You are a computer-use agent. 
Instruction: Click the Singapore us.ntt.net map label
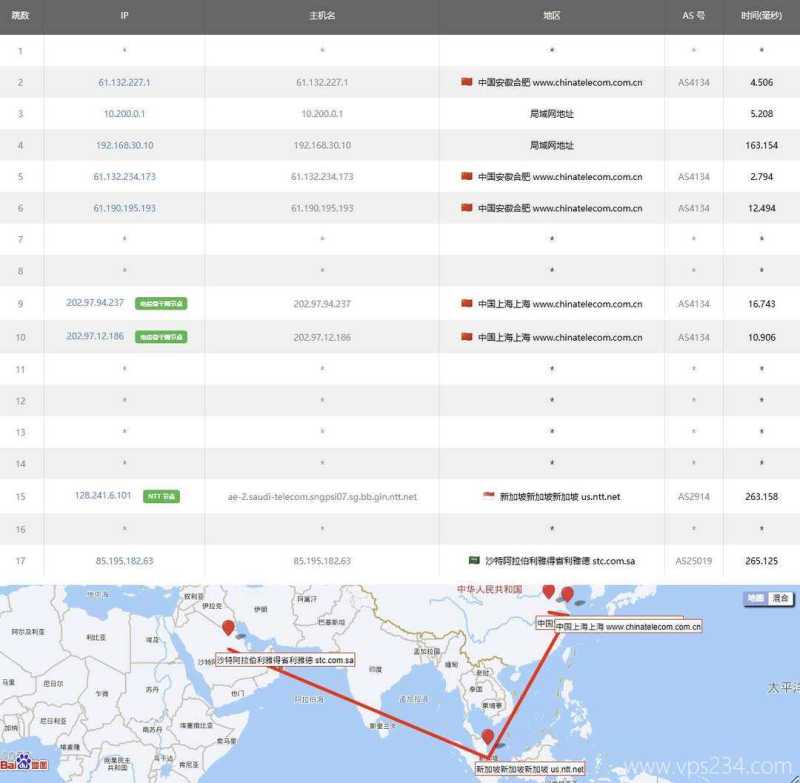(529, 770)
